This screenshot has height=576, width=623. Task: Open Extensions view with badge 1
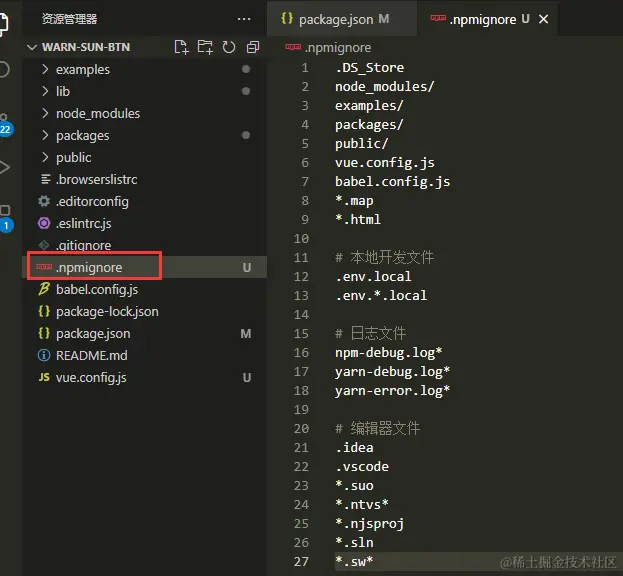5,218
